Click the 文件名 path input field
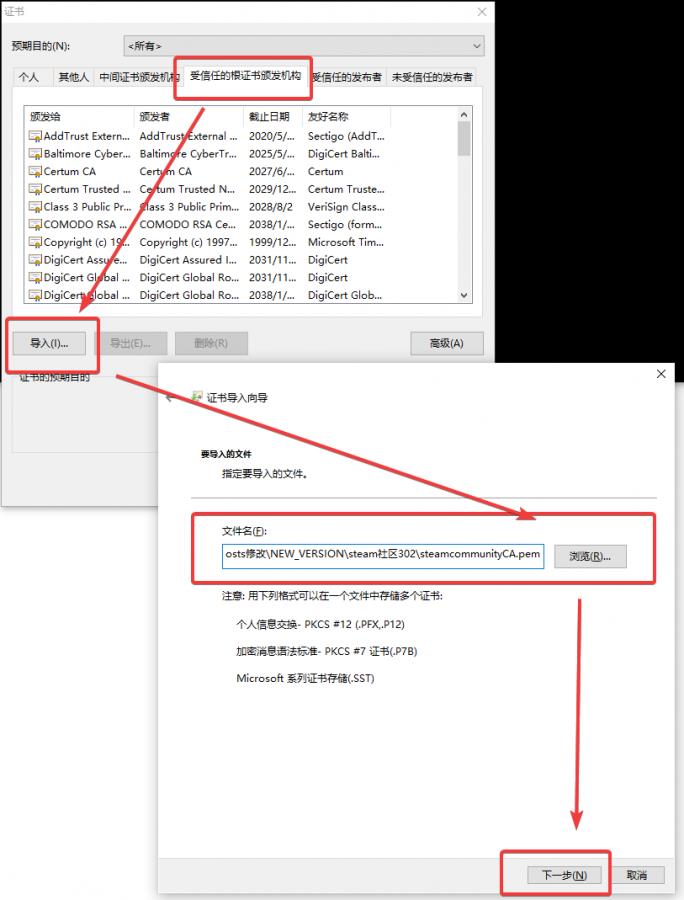 382,556
